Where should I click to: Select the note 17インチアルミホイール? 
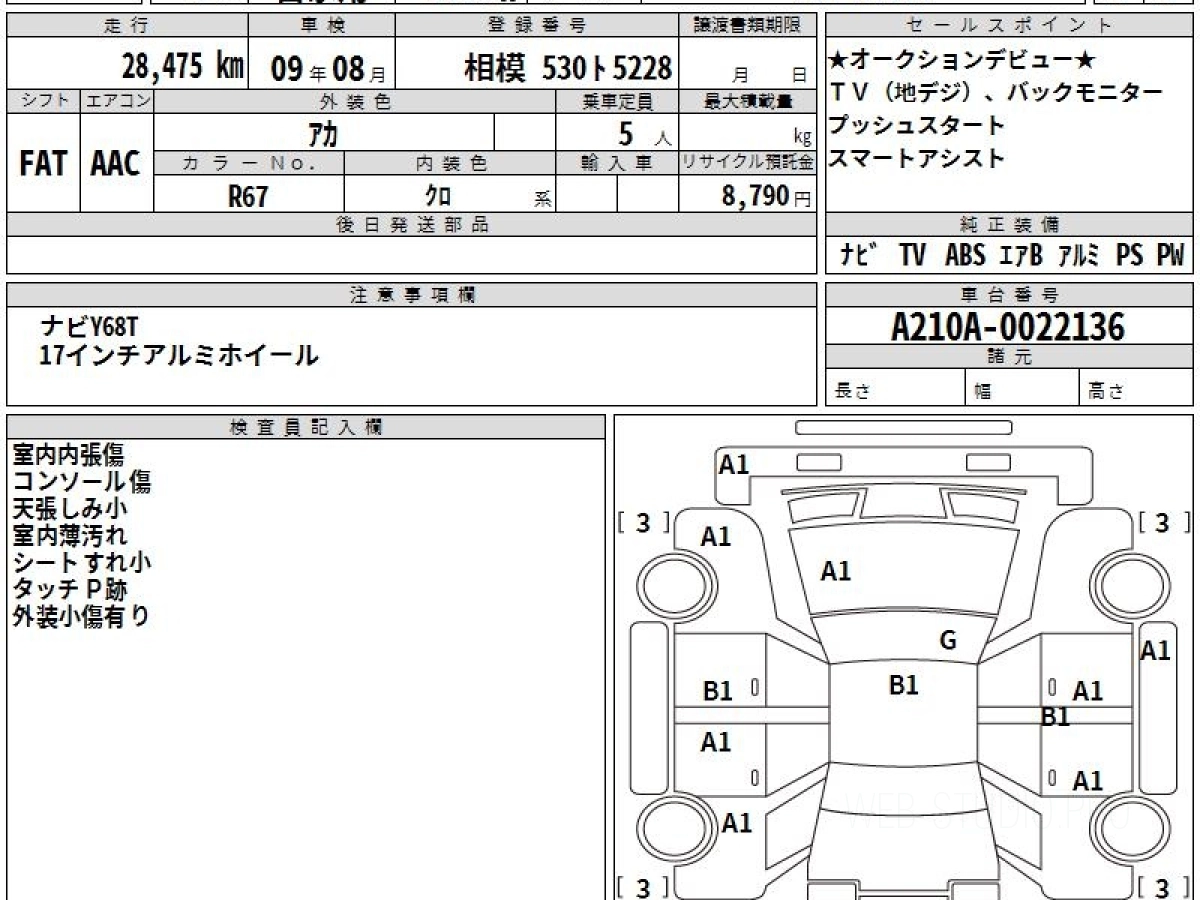[x=179, y=354]
